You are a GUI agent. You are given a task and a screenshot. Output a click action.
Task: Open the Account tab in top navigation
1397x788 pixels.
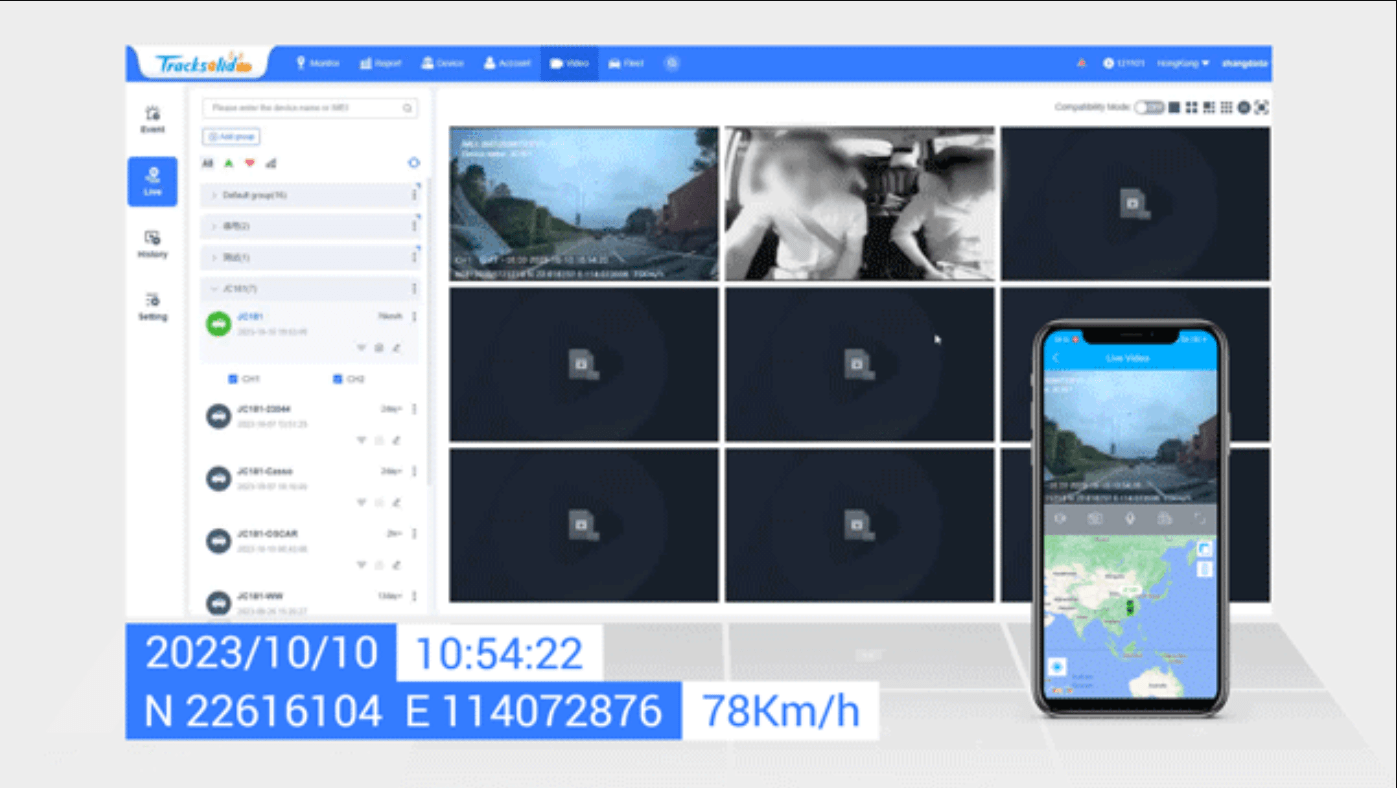[x=507, y=63]
